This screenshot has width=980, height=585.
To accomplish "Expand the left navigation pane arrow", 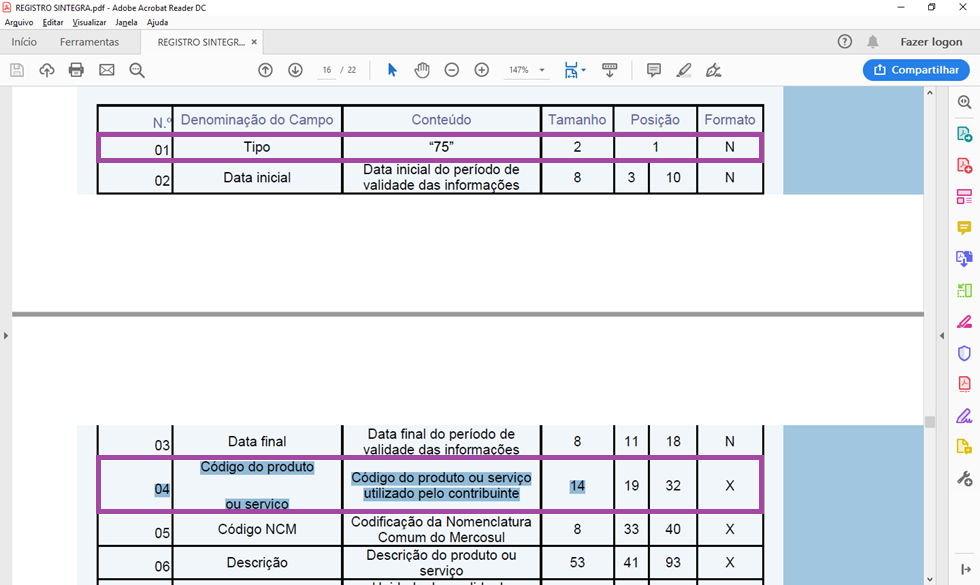I will (x=6, y=336).
